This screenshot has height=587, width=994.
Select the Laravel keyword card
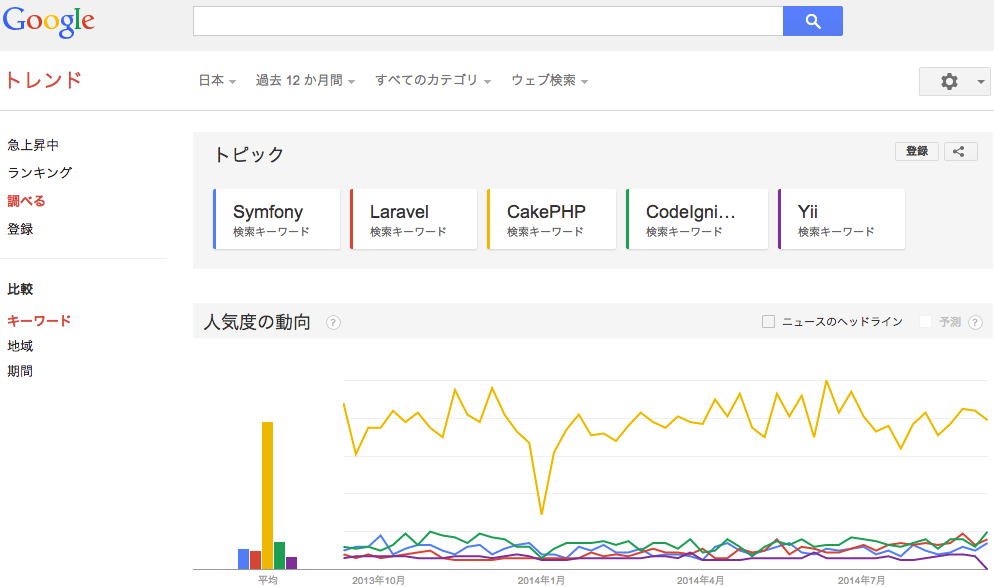click(x=413, y=219)
